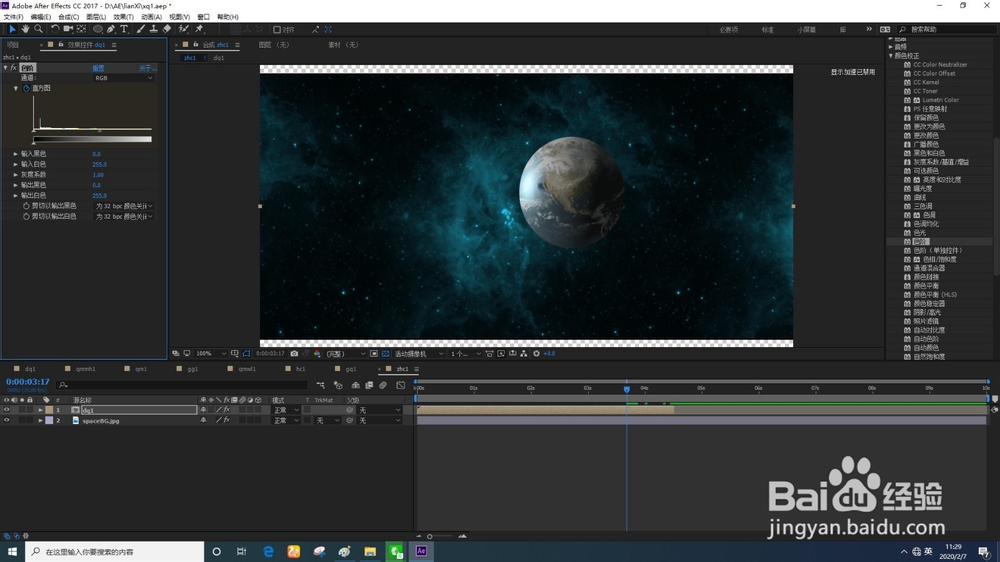
Task: Open File Explorer from taskbar
Action: pyautogui.click(x=370, y=551)
